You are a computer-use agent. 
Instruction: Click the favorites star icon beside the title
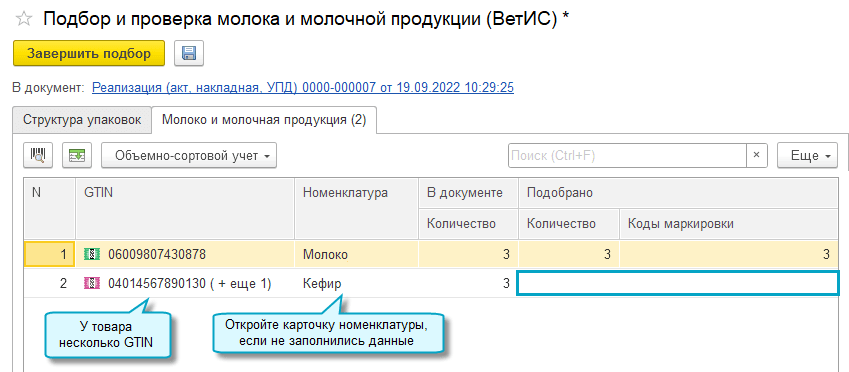[x=23, y=19]
